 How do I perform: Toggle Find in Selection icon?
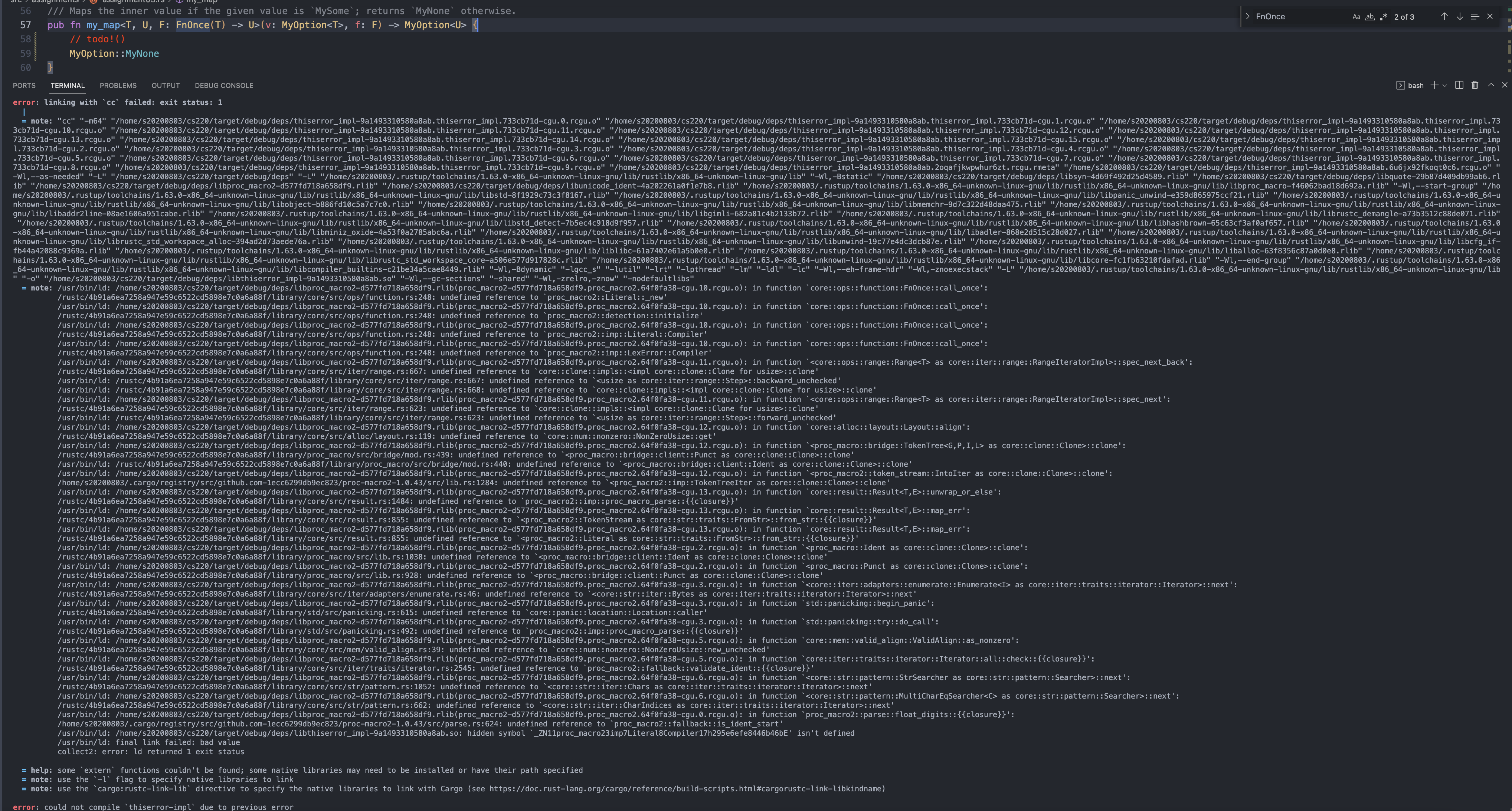tap(1475, 16)
